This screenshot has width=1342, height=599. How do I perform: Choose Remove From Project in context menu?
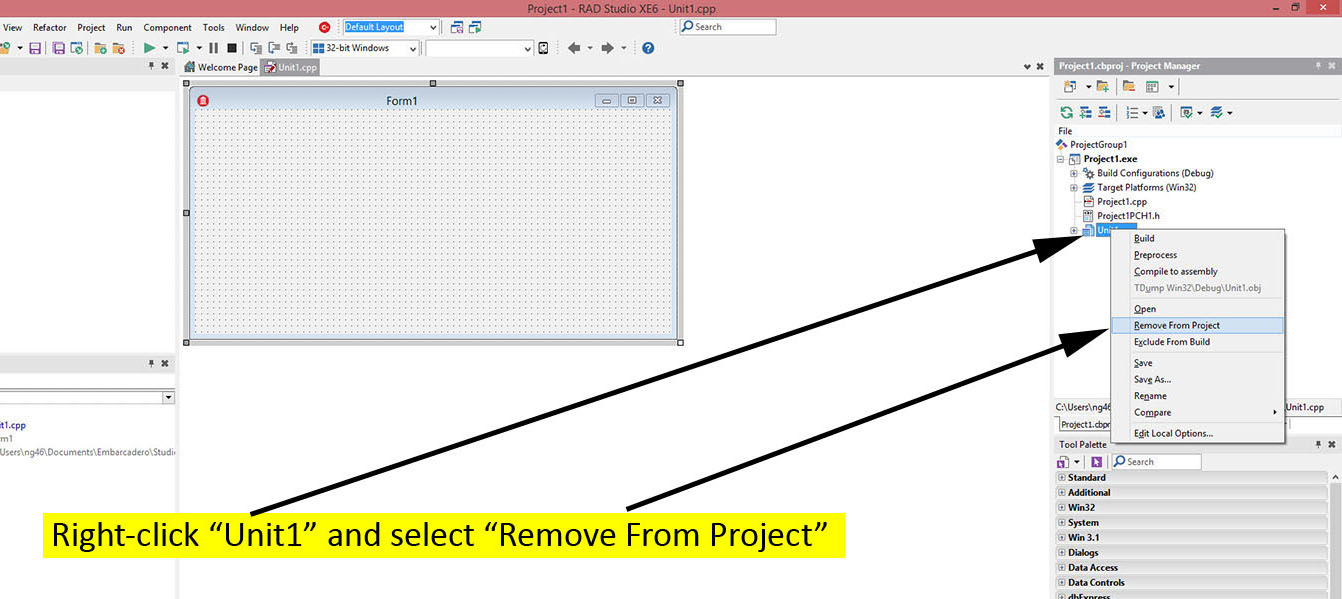1197,325
